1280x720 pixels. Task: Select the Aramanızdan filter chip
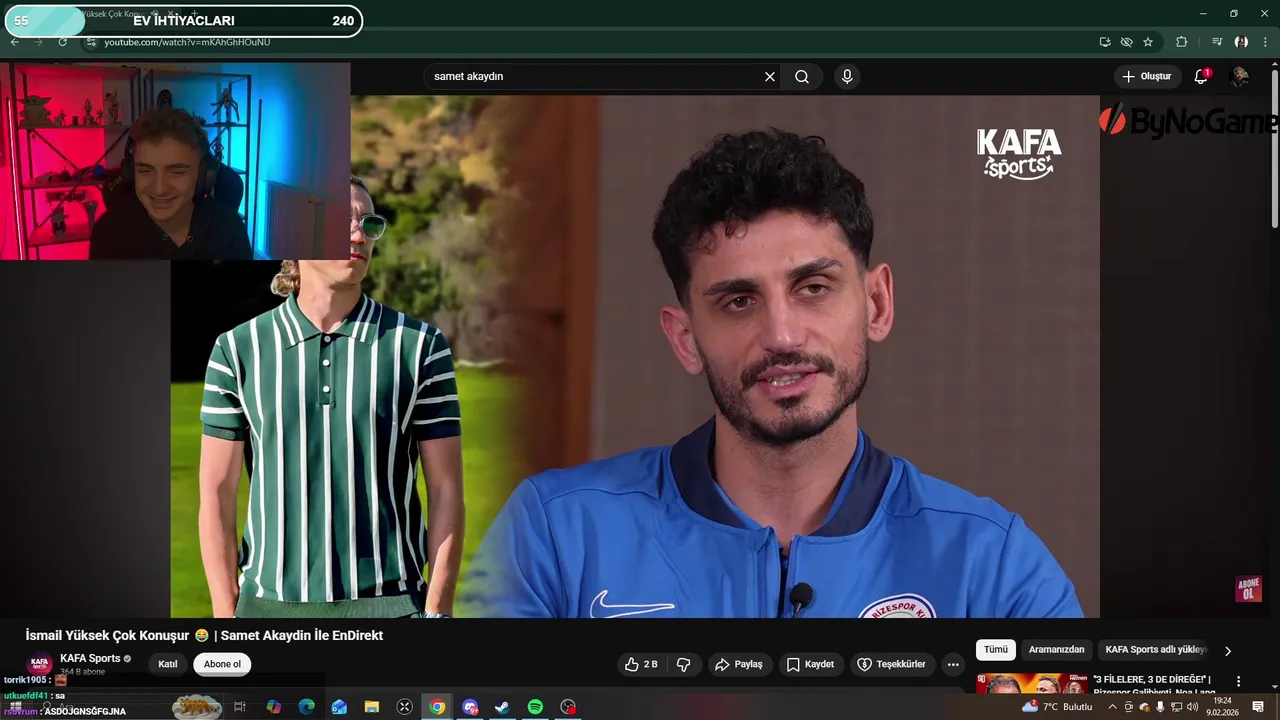[1056, 649]
